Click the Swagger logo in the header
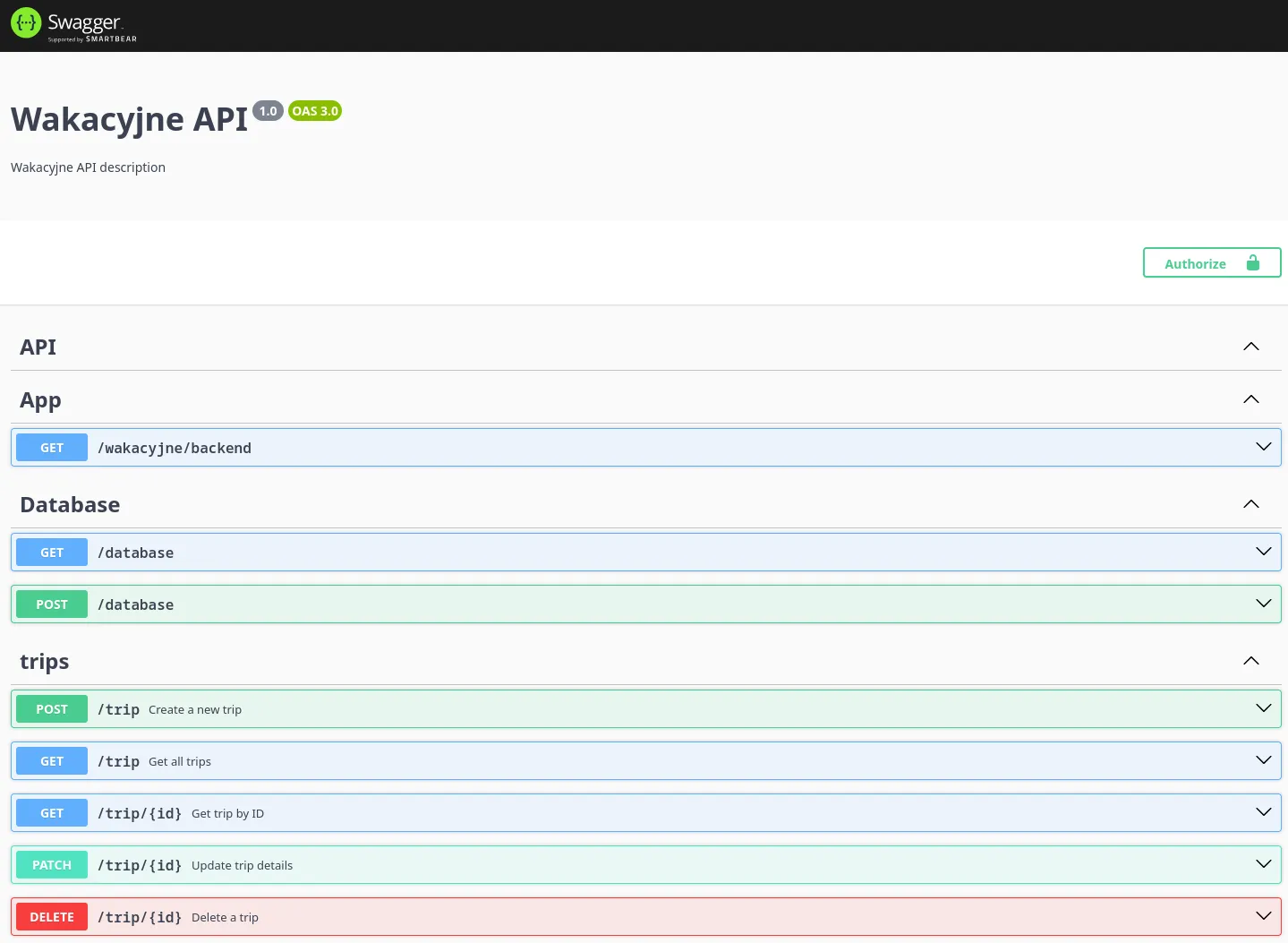Screen dimensions: 1288x943 pyautogui.click(x=72, y=24)
